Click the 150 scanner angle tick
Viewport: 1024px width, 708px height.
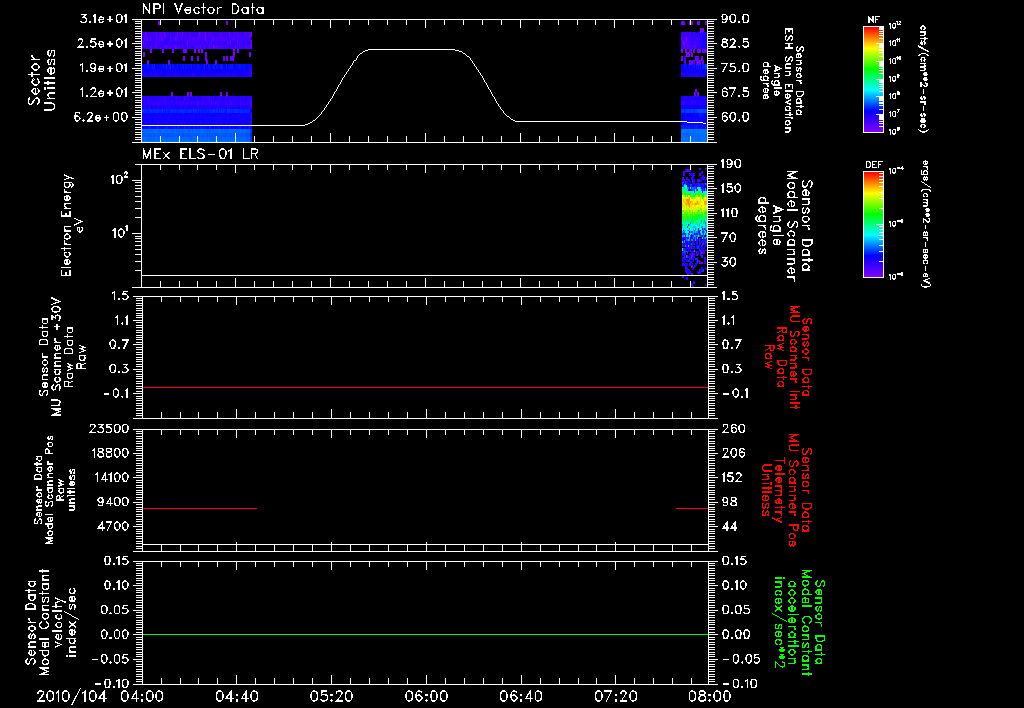(731, 189)
